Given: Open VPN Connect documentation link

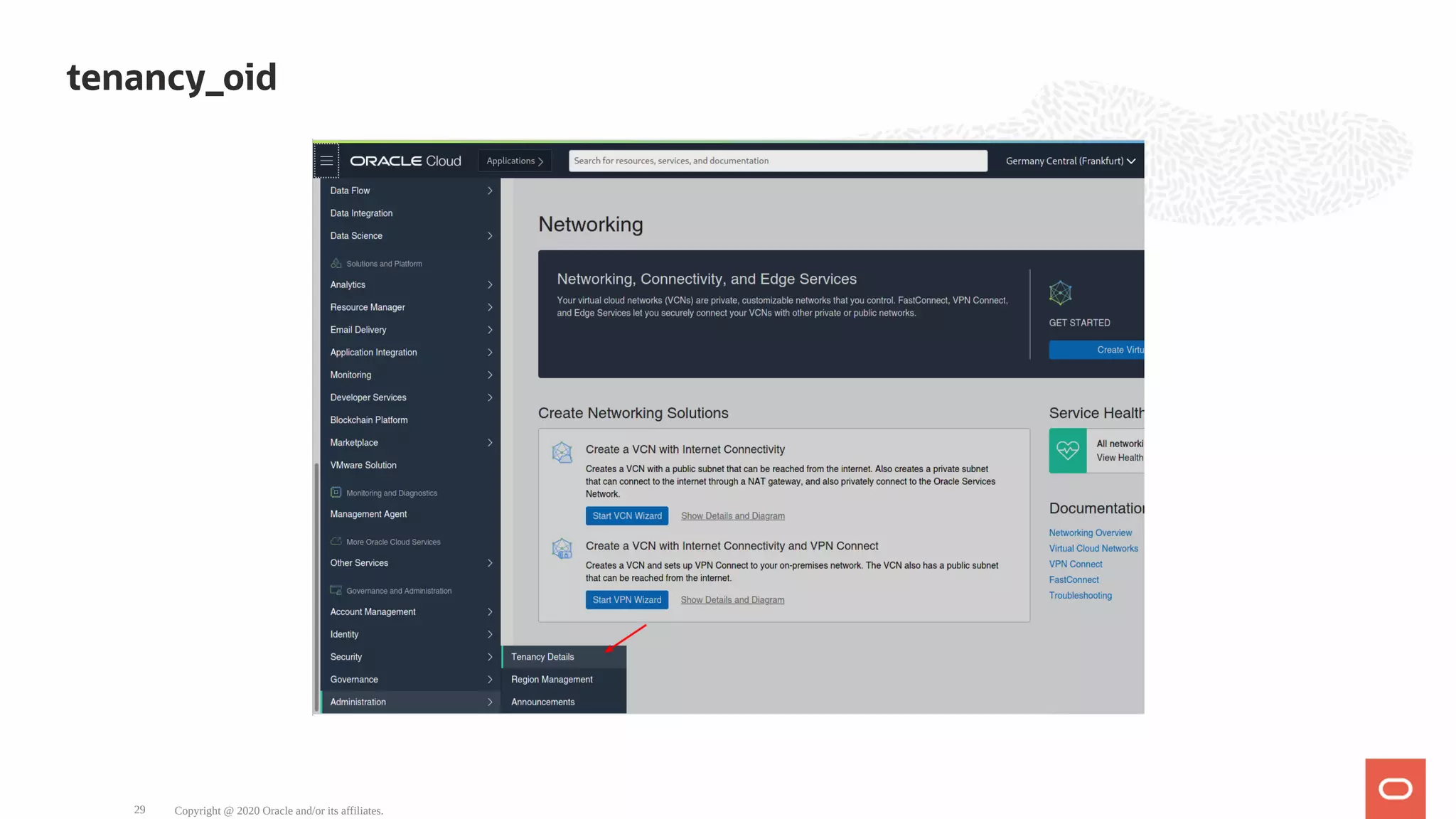Looking at the screenshot, I should point(1076,564).
